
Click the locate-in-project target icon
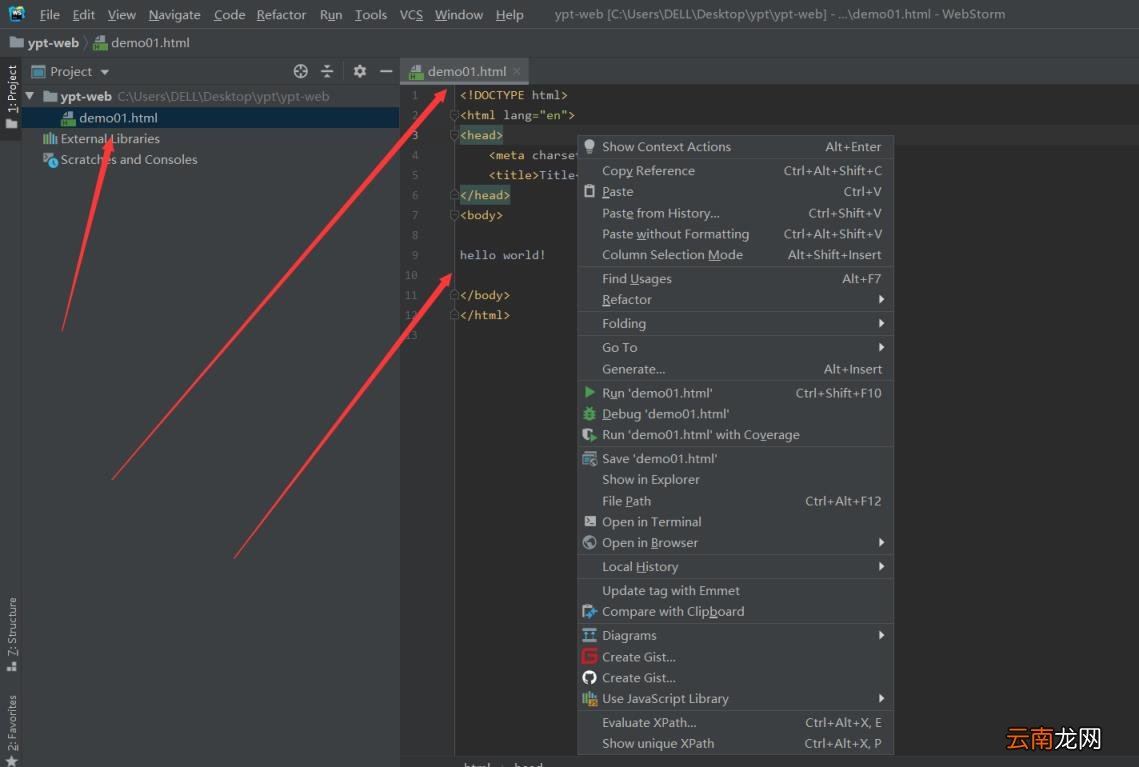301,71
